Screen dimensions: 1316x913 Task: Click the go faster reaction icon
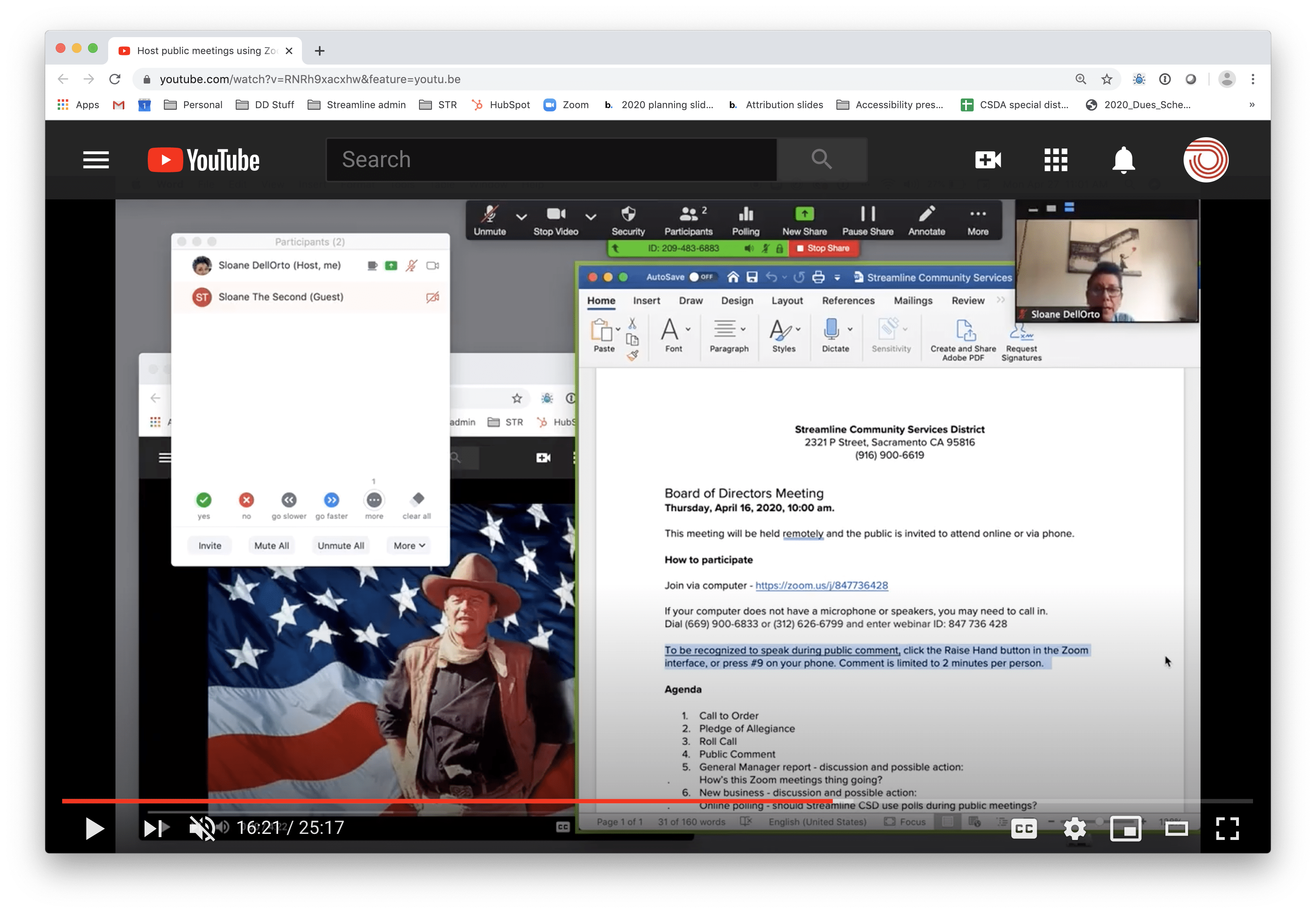pos(331,500)
